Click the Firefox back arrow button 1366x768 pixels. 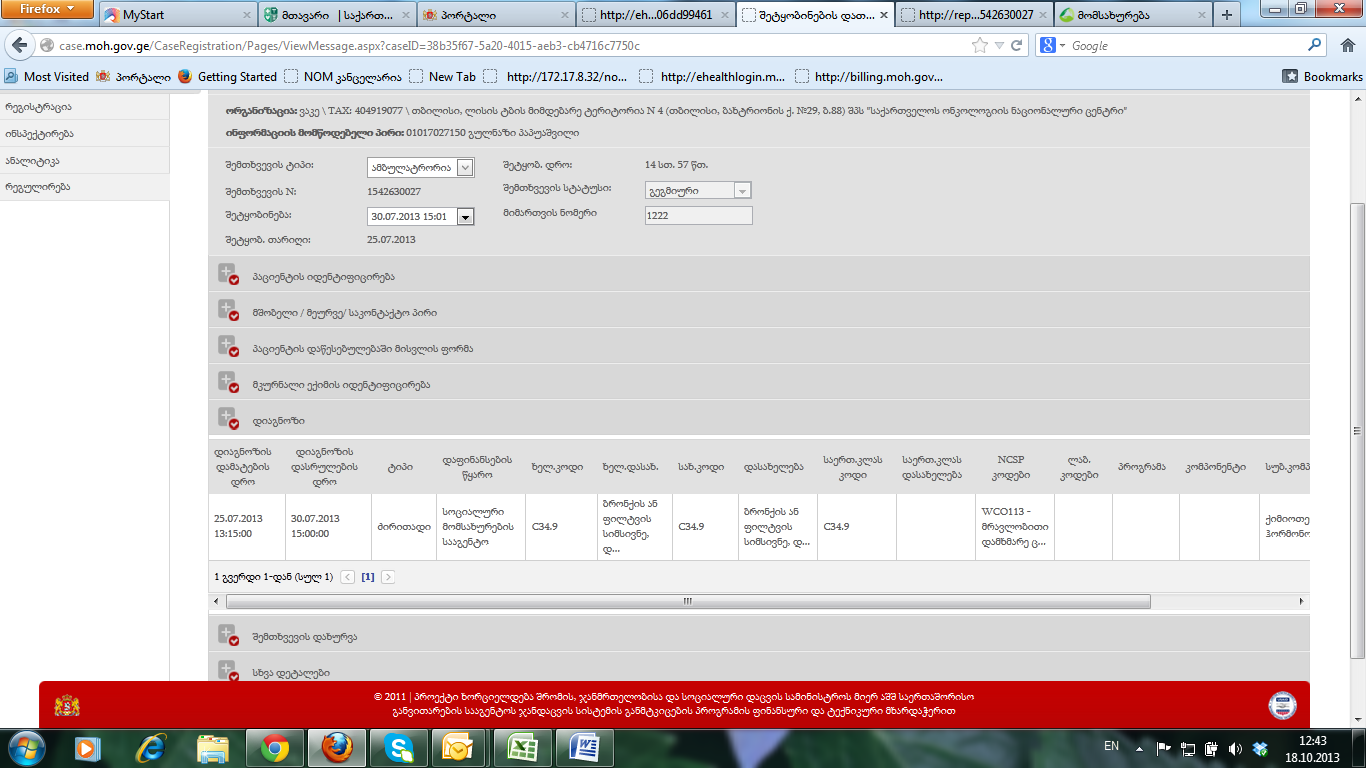20,46
